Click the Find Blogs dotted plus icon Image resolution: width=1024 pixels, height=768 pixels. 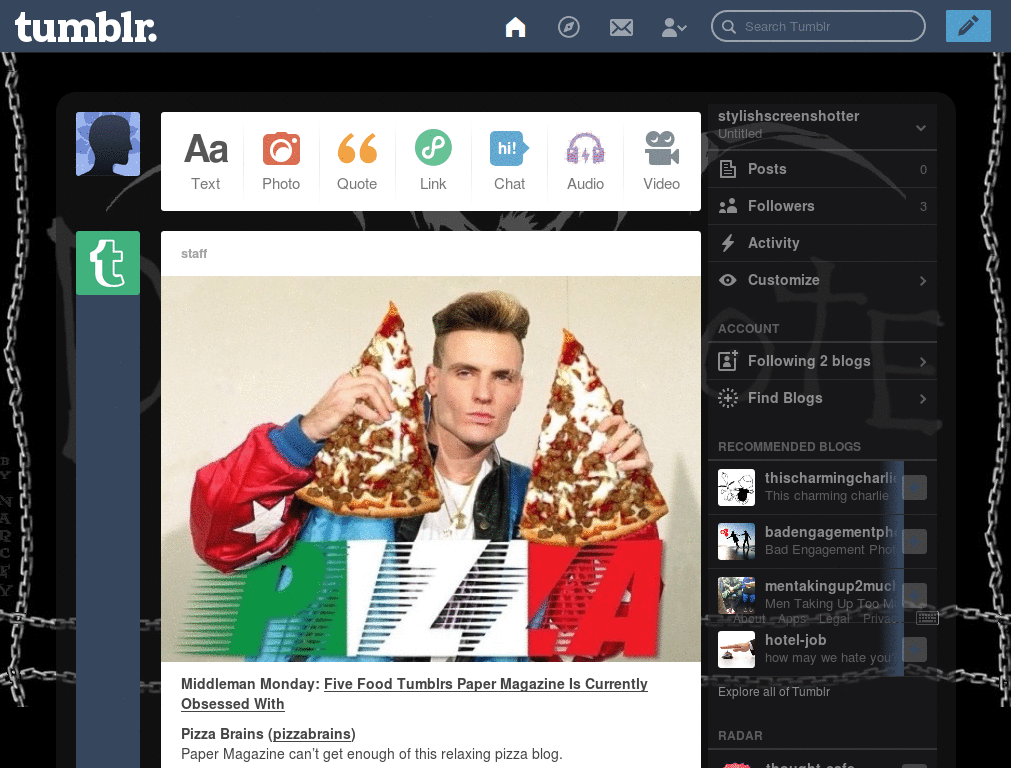click(x=728, y=398)
